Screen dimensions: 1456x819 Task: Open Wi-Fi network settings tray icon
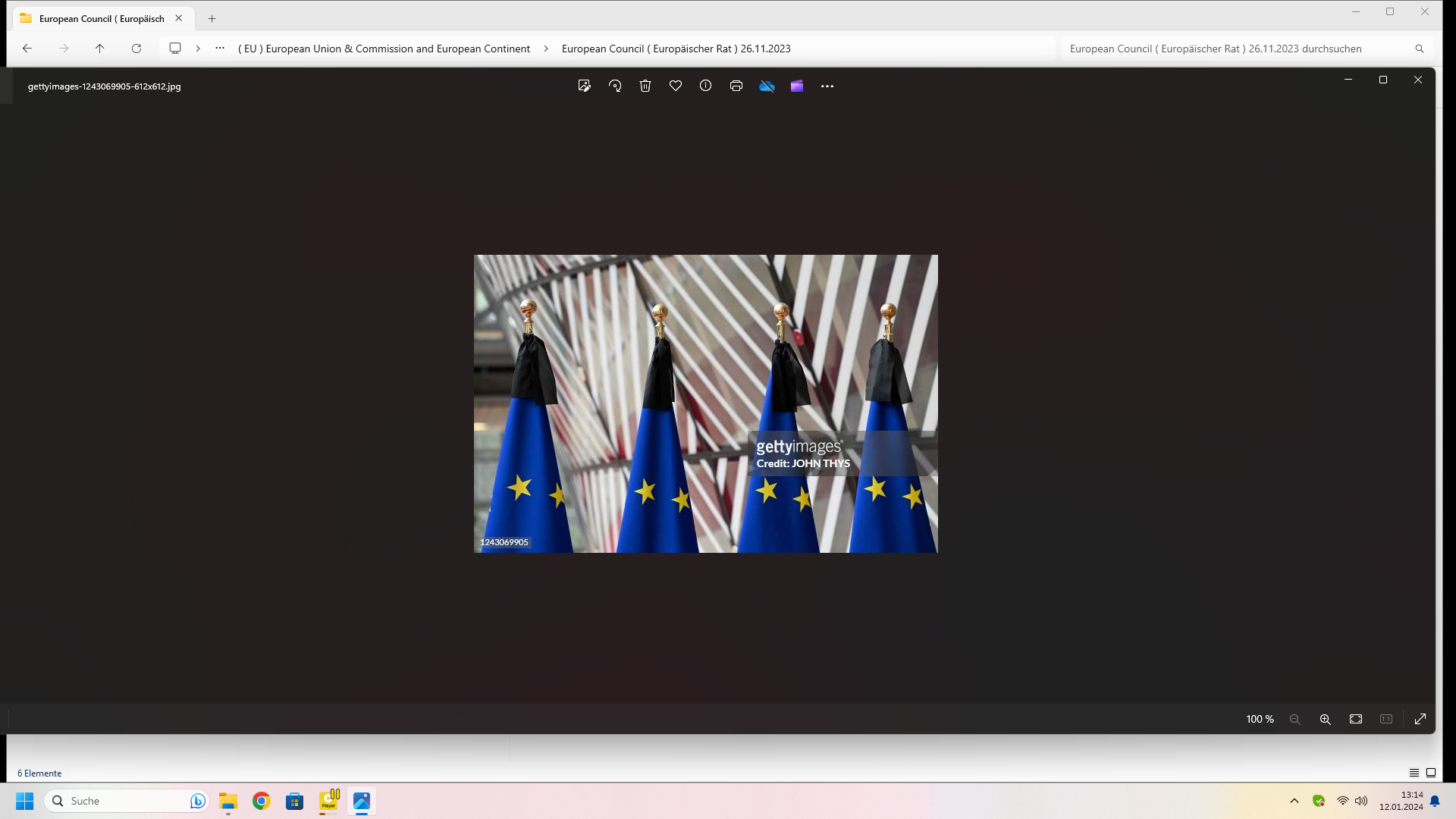coord(1343,802)
